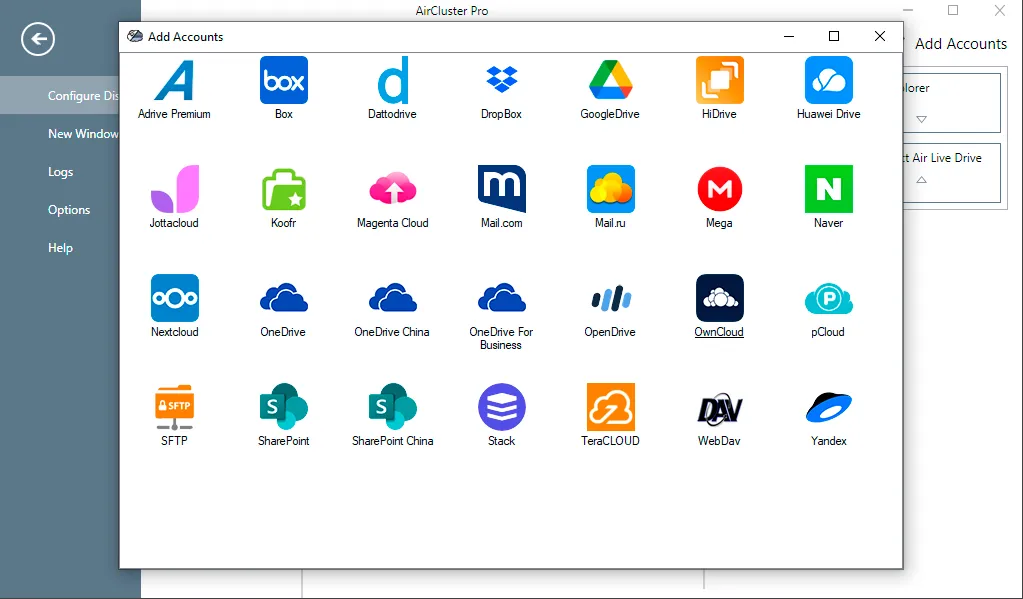Select the SharePoint icon
Image resolution: width=1023 pixels, height=599 pixels.
[x=284, y=407]
